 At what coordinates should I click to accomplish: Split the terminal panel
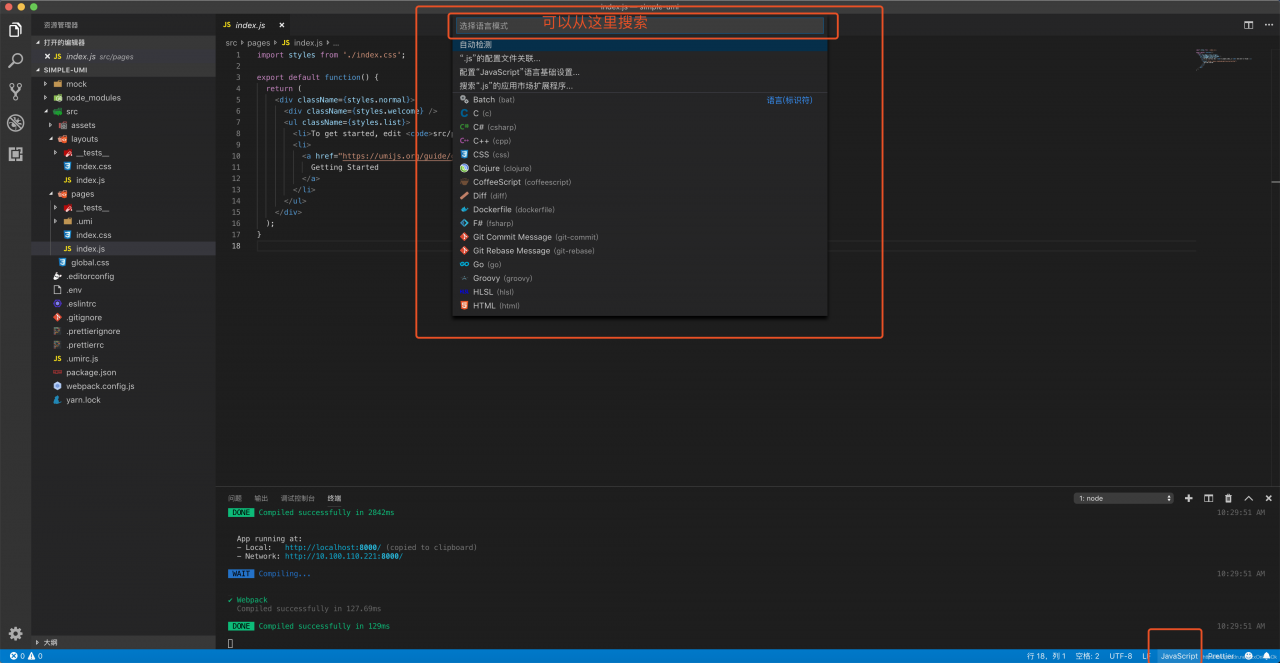tap(1208, 498)
